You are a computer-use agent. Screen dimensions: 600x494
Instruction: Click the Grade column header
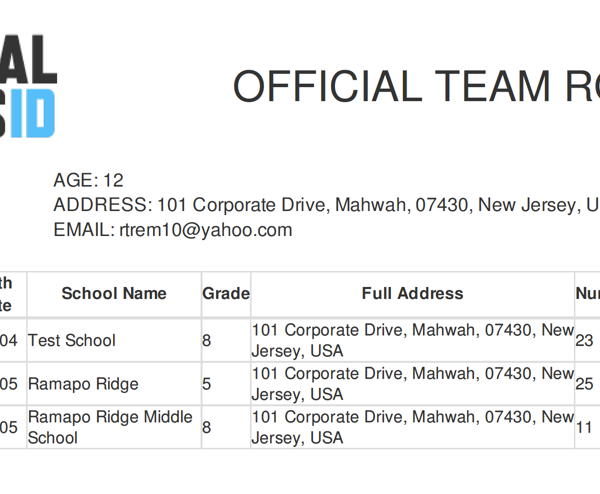click(226, 294)
